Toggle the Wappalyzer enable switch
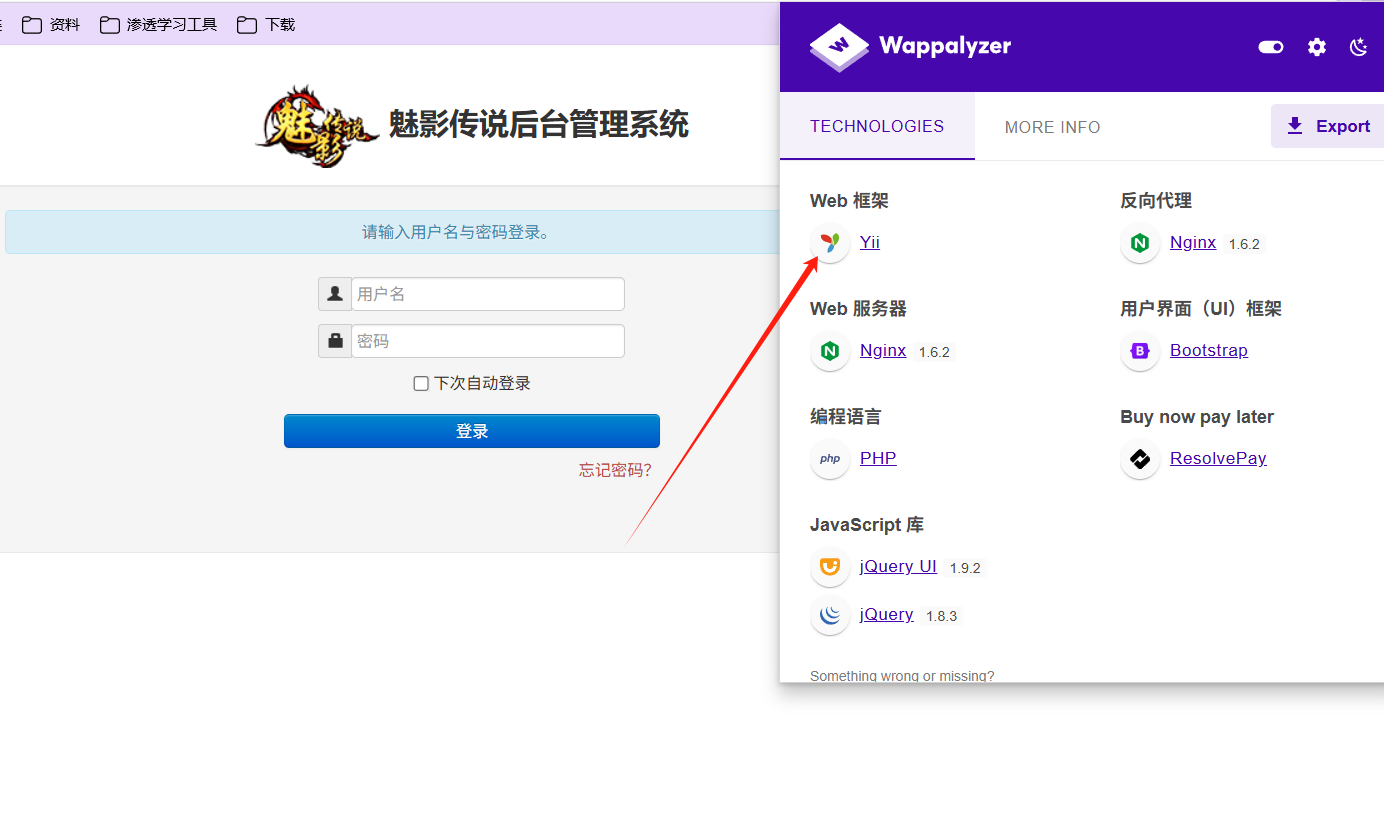The image size is (1384, 817). click(x=1271, y=47)
